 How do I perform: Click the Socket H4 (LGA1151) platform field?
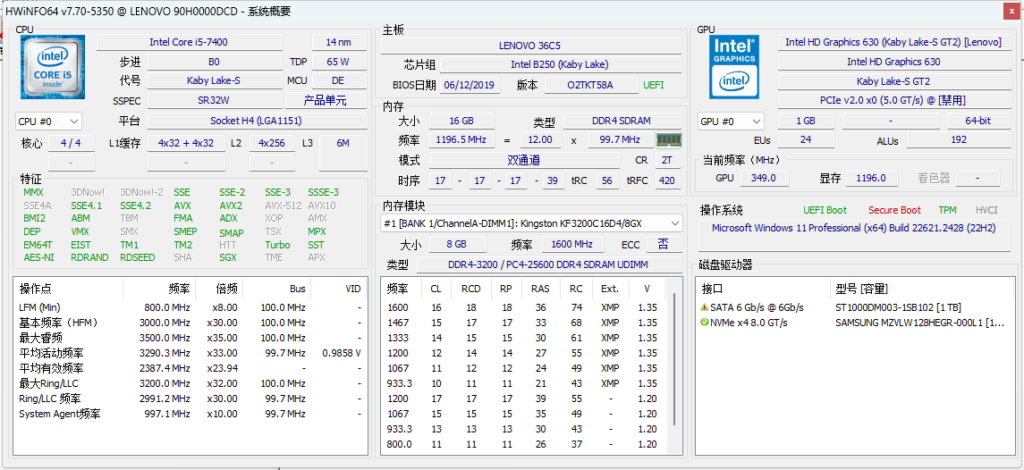tap(256, 121)
